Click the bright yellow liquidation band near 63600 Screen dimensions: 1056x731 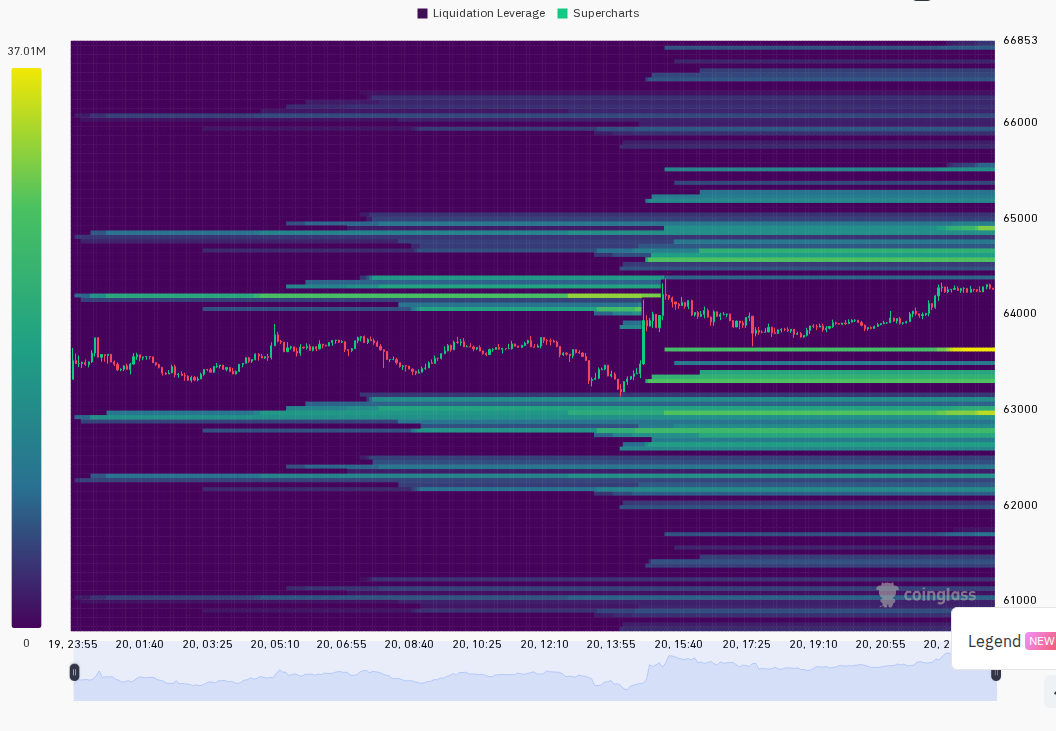[x=970, y=349]
